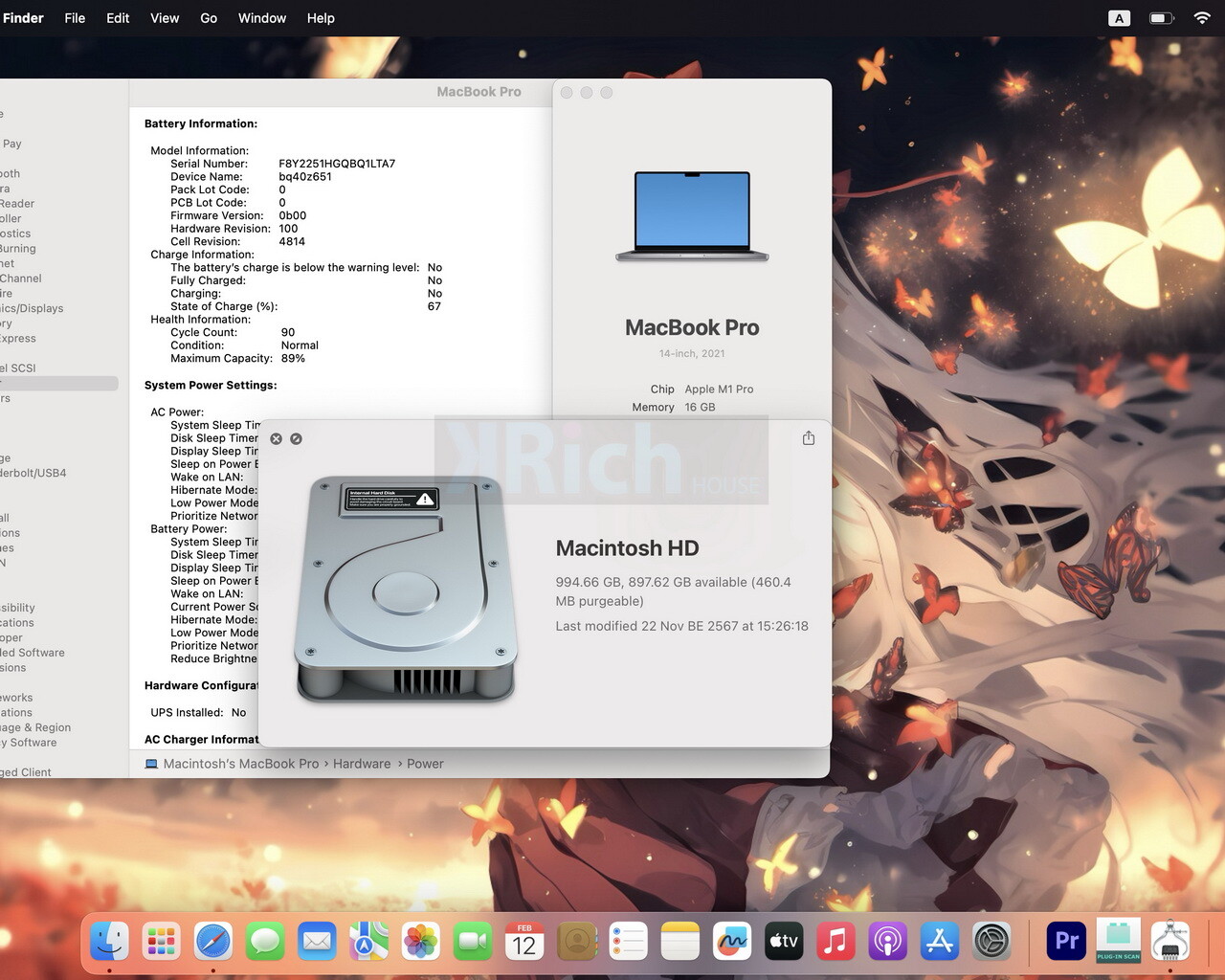Screen dimensions: 1225x980
Task: Open the View menu
Action: tap(165, 18)
